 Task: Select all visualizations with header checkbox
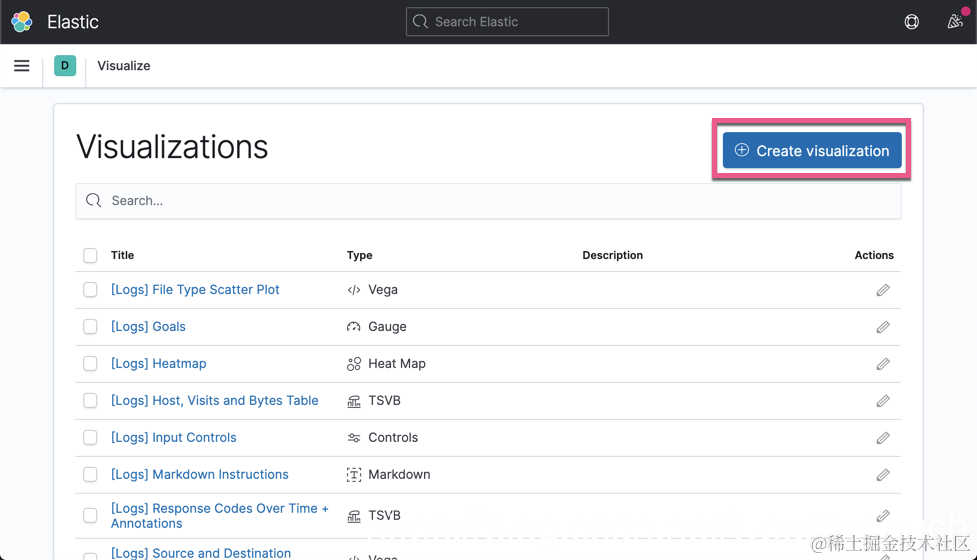90,255
